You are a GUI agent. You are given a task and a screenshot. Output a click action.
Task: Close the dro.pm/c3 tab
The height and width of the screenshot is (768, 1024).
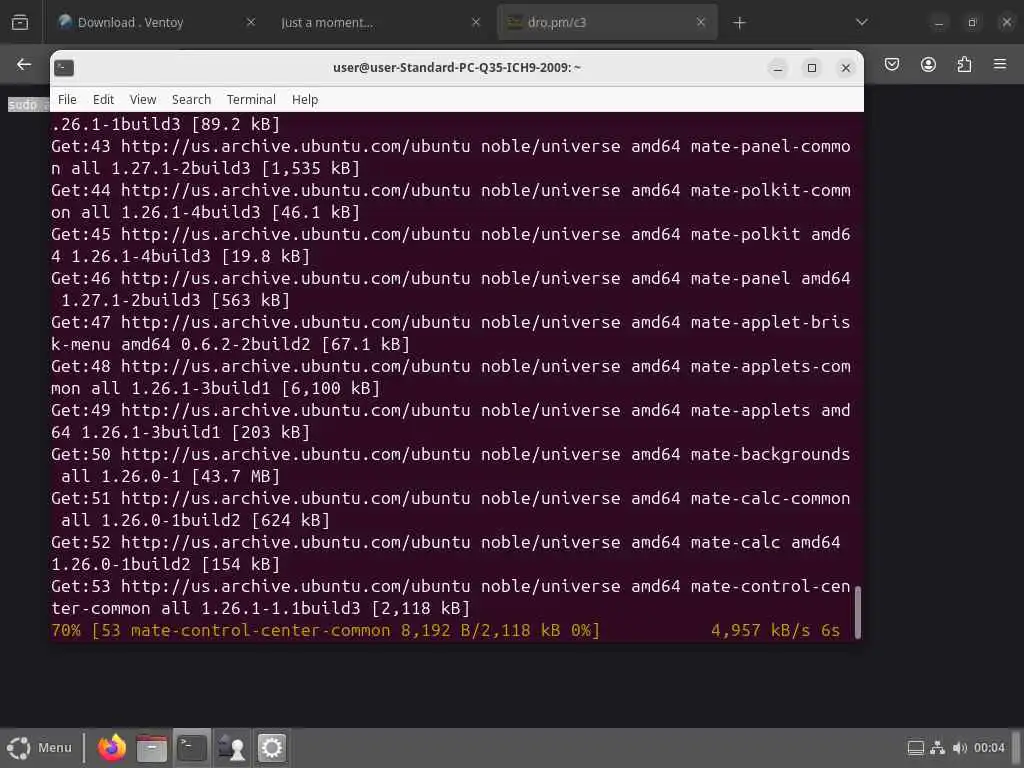tap(701, 22)
